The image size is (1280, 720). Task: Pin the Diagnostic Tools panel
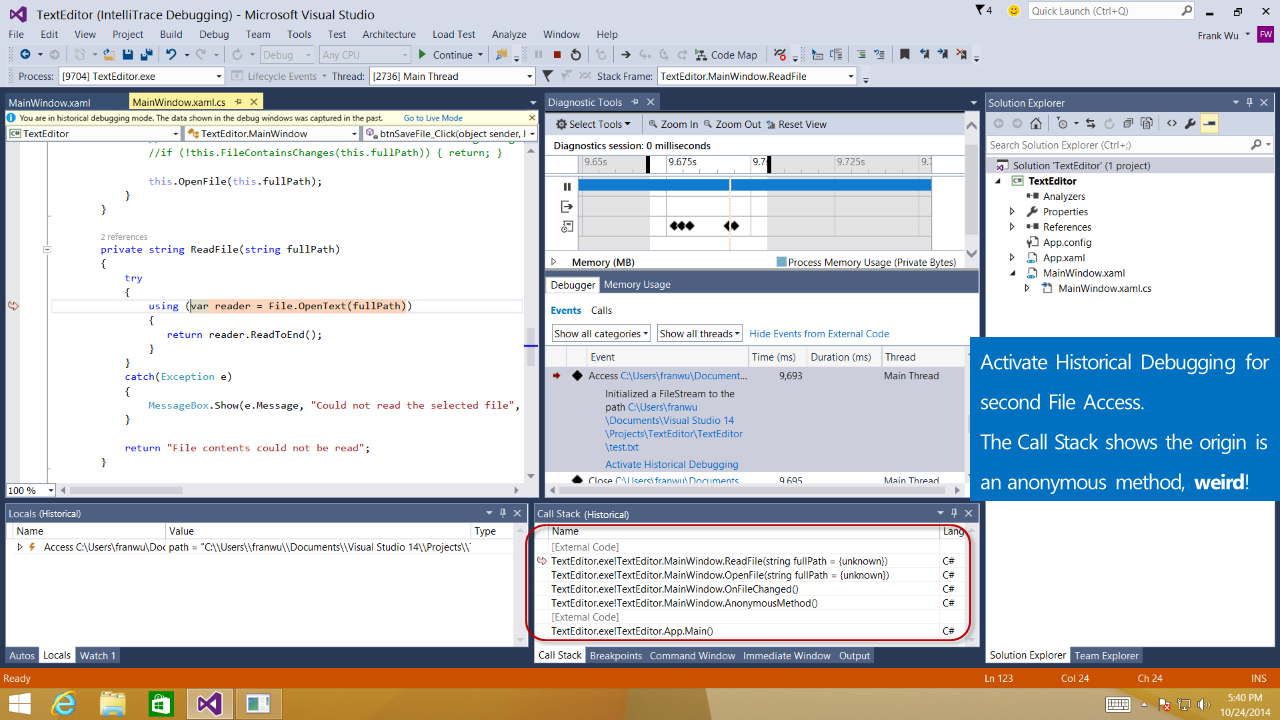point(636,102)
